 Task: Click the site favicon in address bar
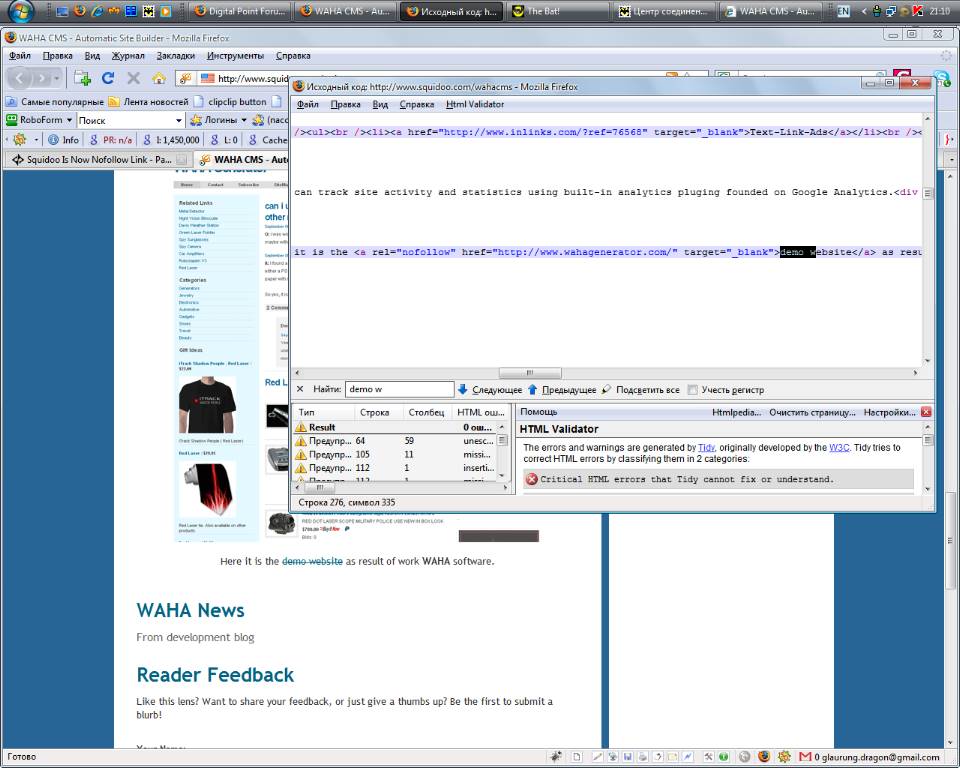tap(186, 78)
